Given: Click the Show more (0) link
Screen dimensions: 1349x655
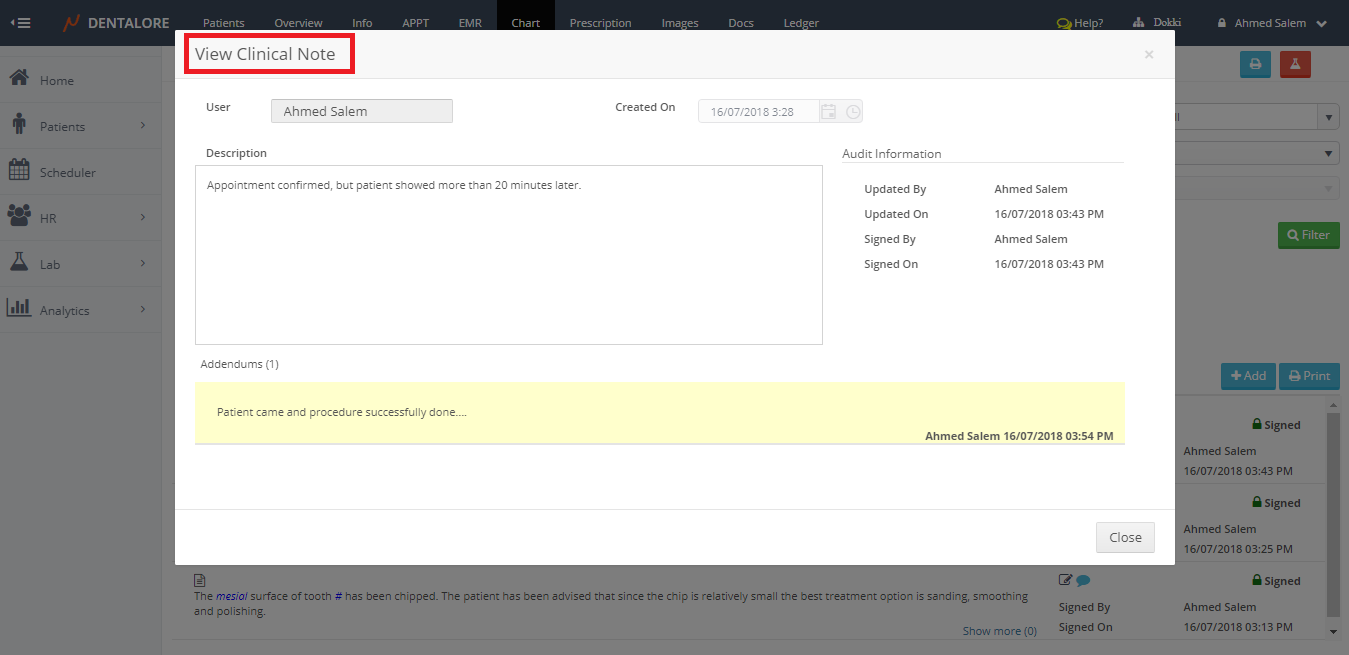Looking at the screenshot, I should pos(999,631).
